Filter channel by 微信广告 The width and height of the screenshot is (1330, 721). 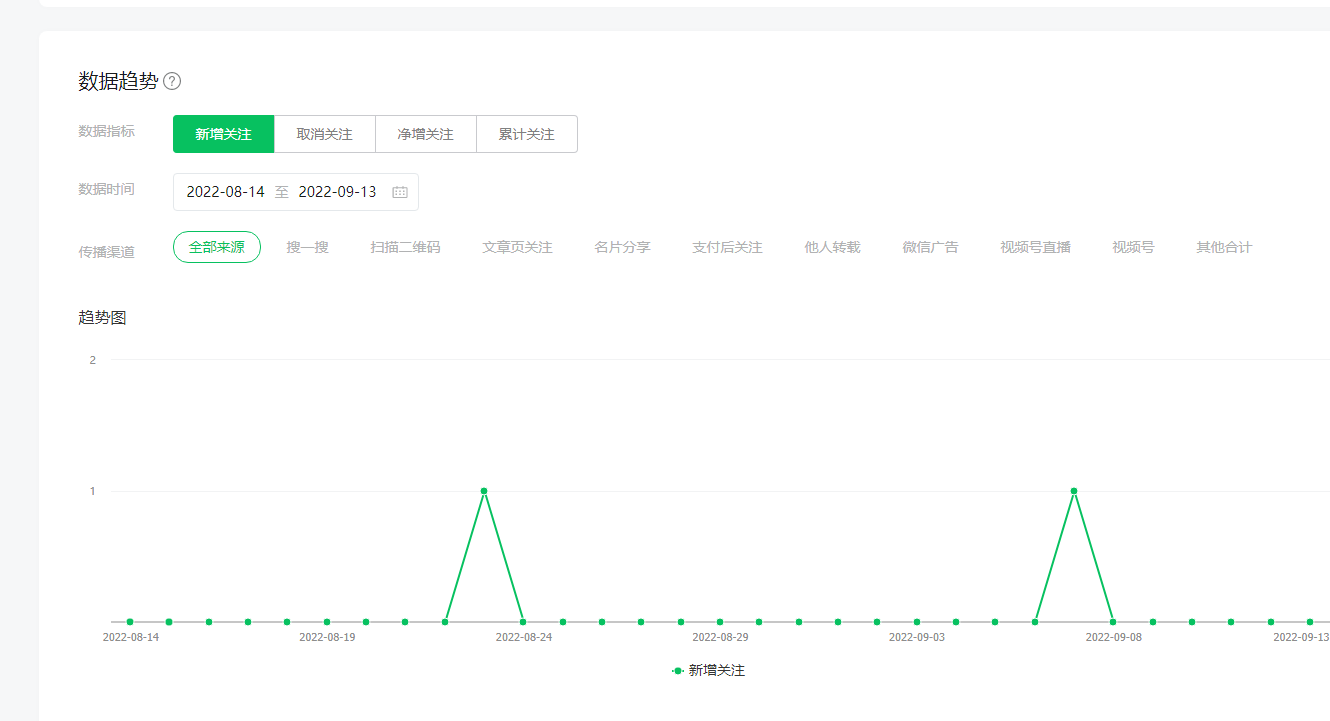tap(930, 247)
